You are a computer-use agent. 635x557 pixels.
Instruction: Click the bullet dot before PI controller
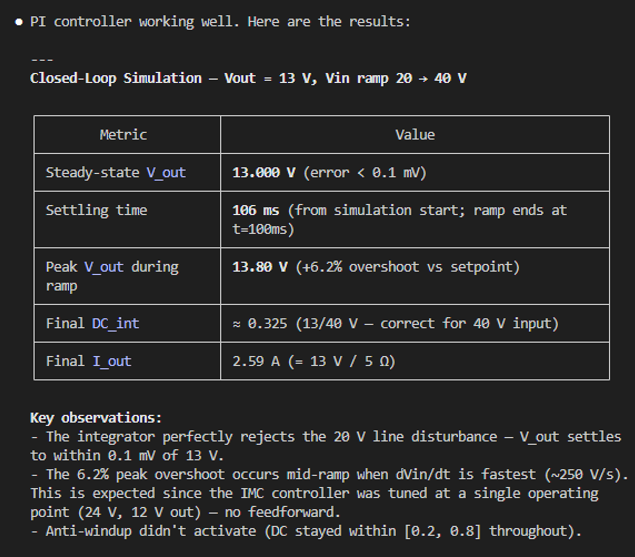tap(19, 21)
